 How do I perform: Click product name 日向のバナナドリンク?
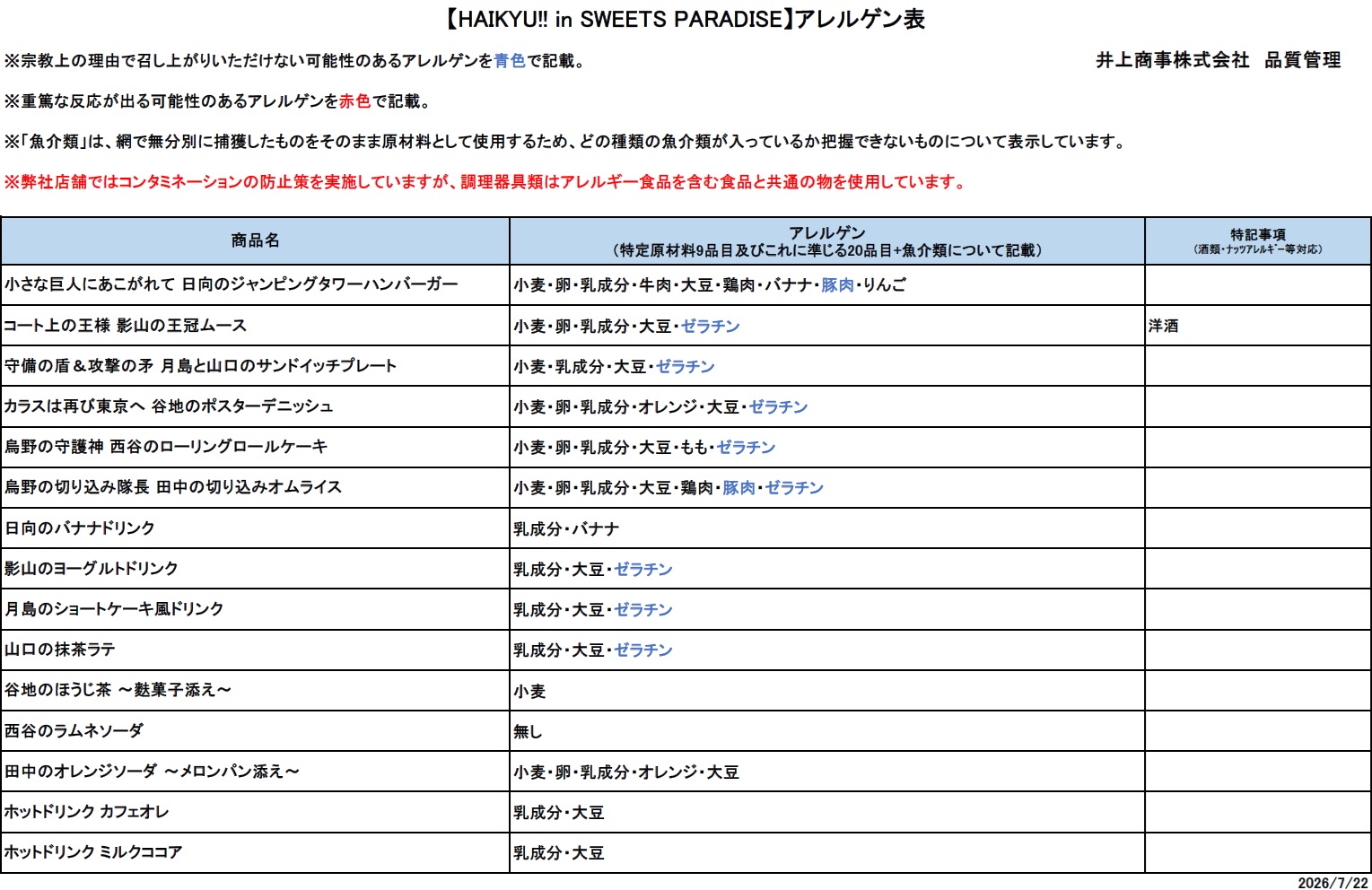coord(80,528)
